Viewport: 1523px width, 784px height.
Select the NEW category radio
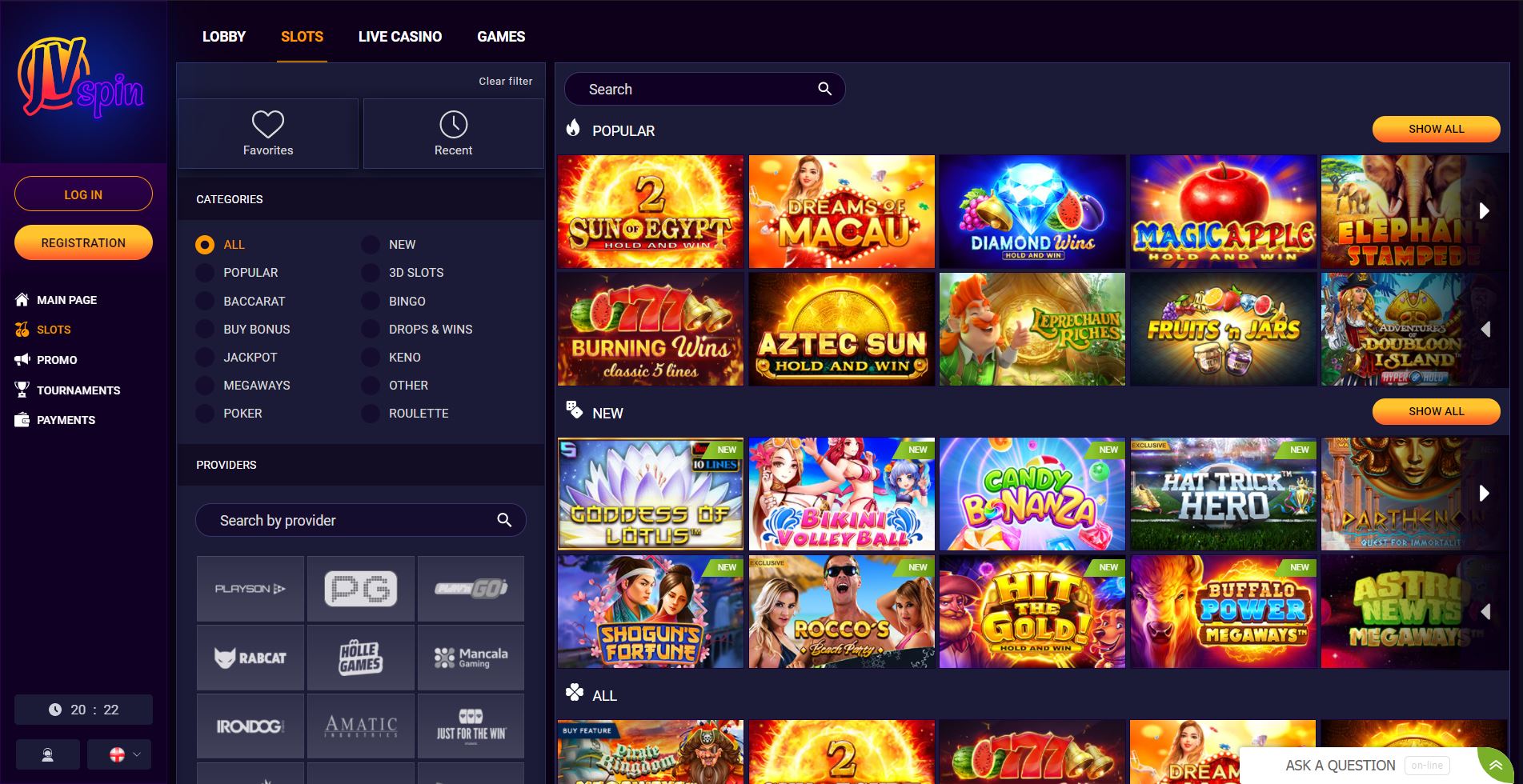tap(371, 245)
